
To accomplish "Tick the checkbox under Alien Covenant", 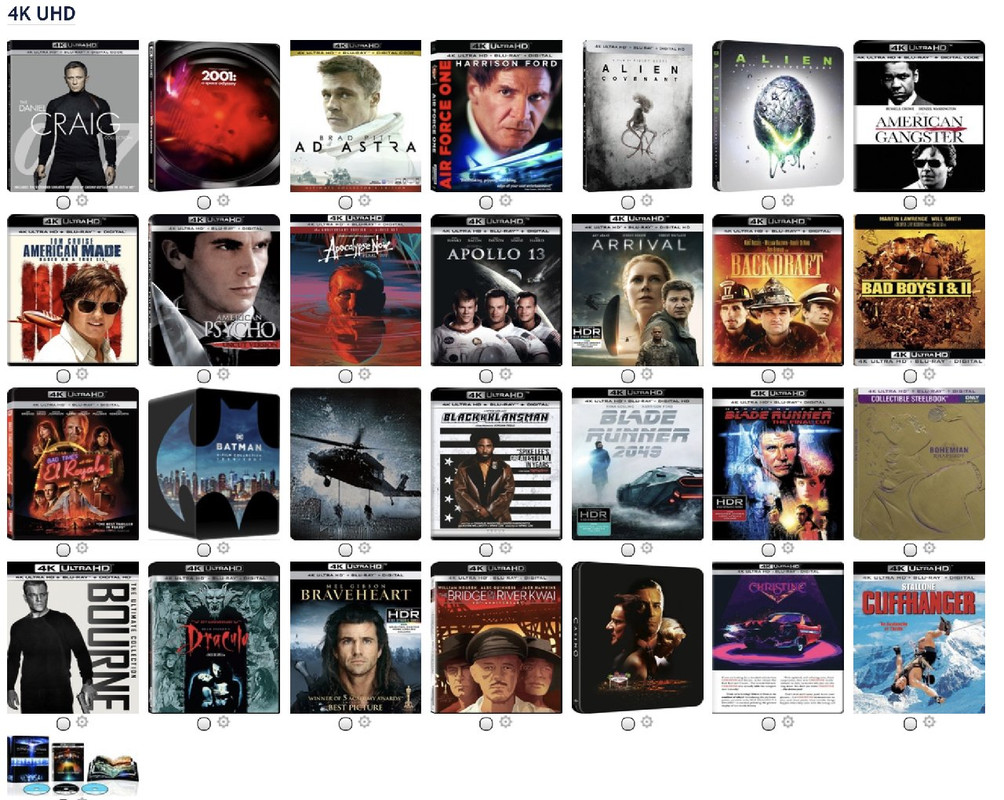I will tap(628, 202).
